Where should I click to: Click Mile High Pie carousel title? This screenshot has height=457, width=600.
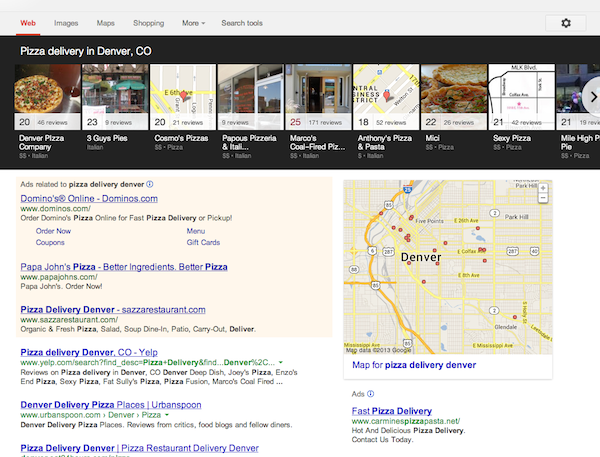(x=580, y=142)
